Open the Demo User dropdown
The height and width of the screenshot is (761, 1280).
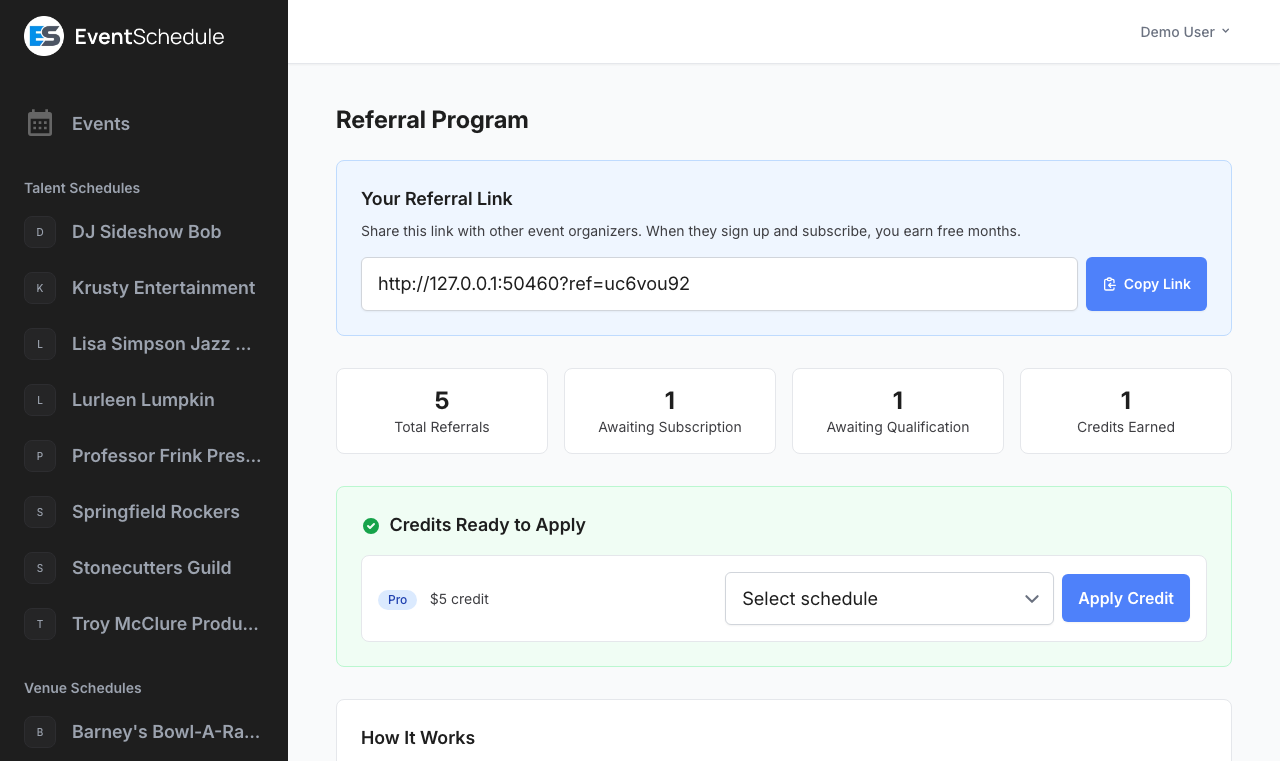tap(1184, 31)
